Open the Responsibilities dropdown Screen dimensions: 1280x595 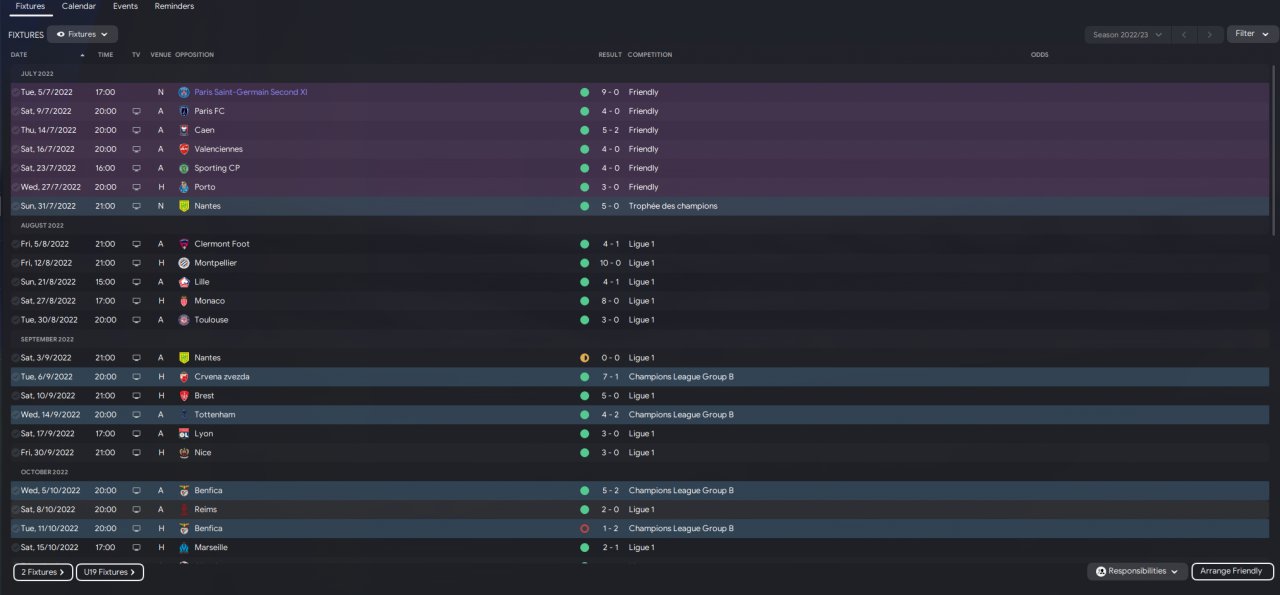(x=1137, y=571)
